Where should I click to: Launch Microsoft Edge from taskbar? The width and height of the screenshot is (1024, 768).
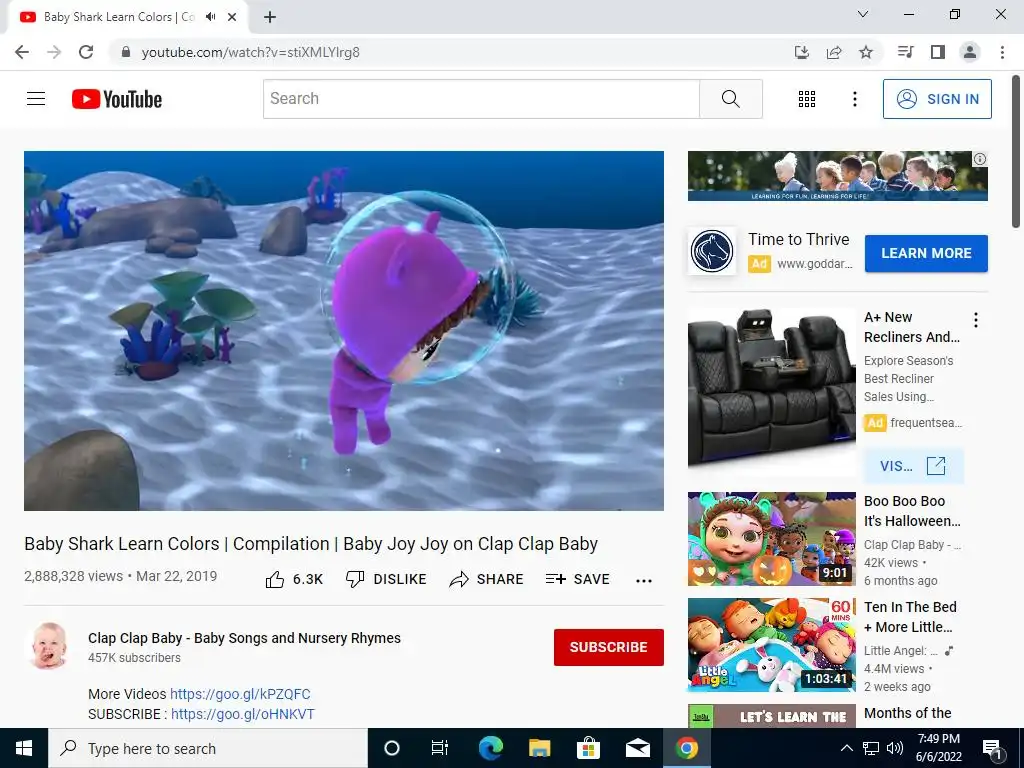coord(490,748)
